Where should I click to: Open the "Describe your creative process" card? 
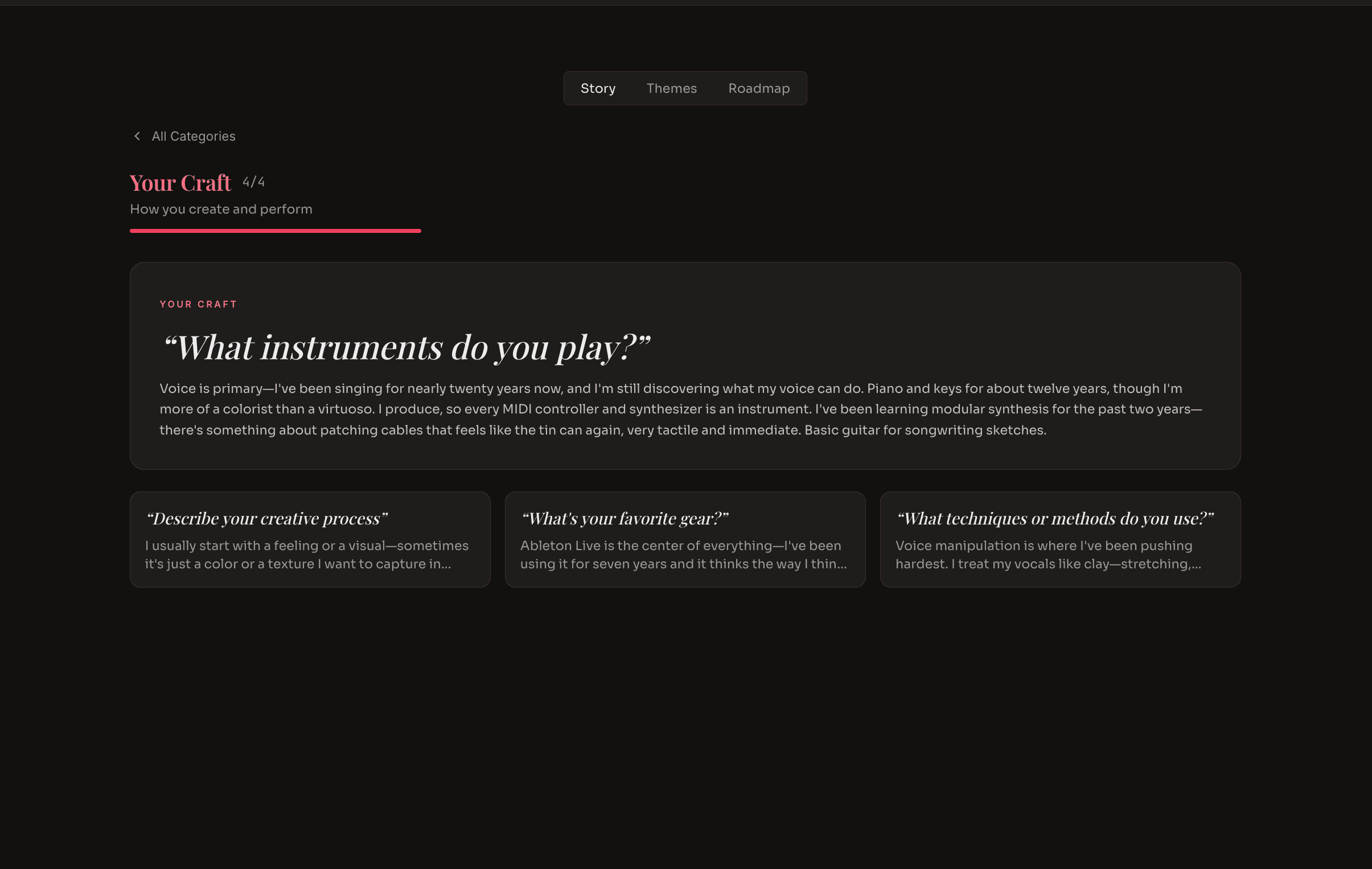[310, 539]
